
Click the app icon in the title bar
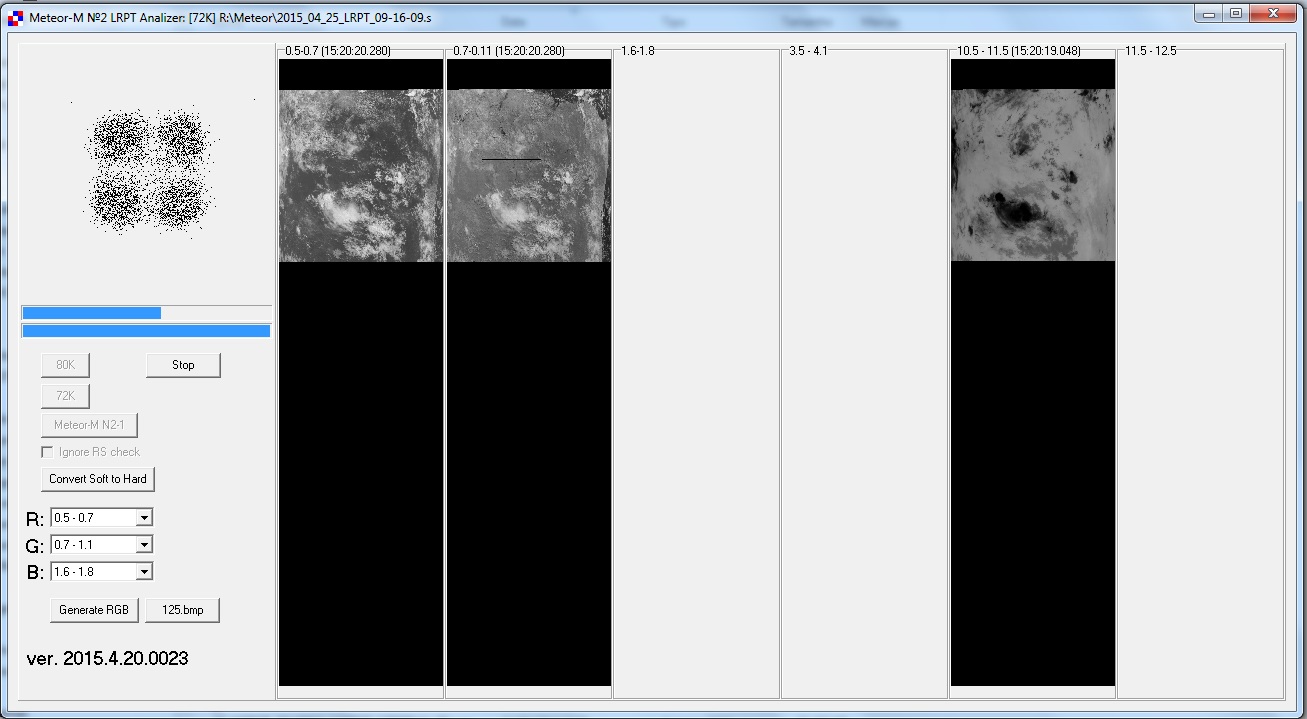point(15,18)
